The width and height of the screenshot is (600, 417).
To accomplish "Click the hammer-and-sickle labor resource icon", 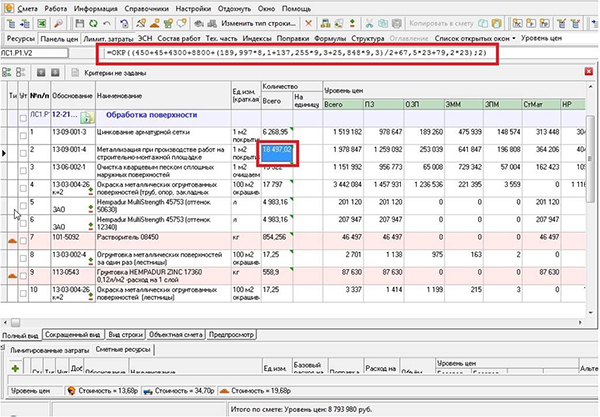I will tap(141, 24).
